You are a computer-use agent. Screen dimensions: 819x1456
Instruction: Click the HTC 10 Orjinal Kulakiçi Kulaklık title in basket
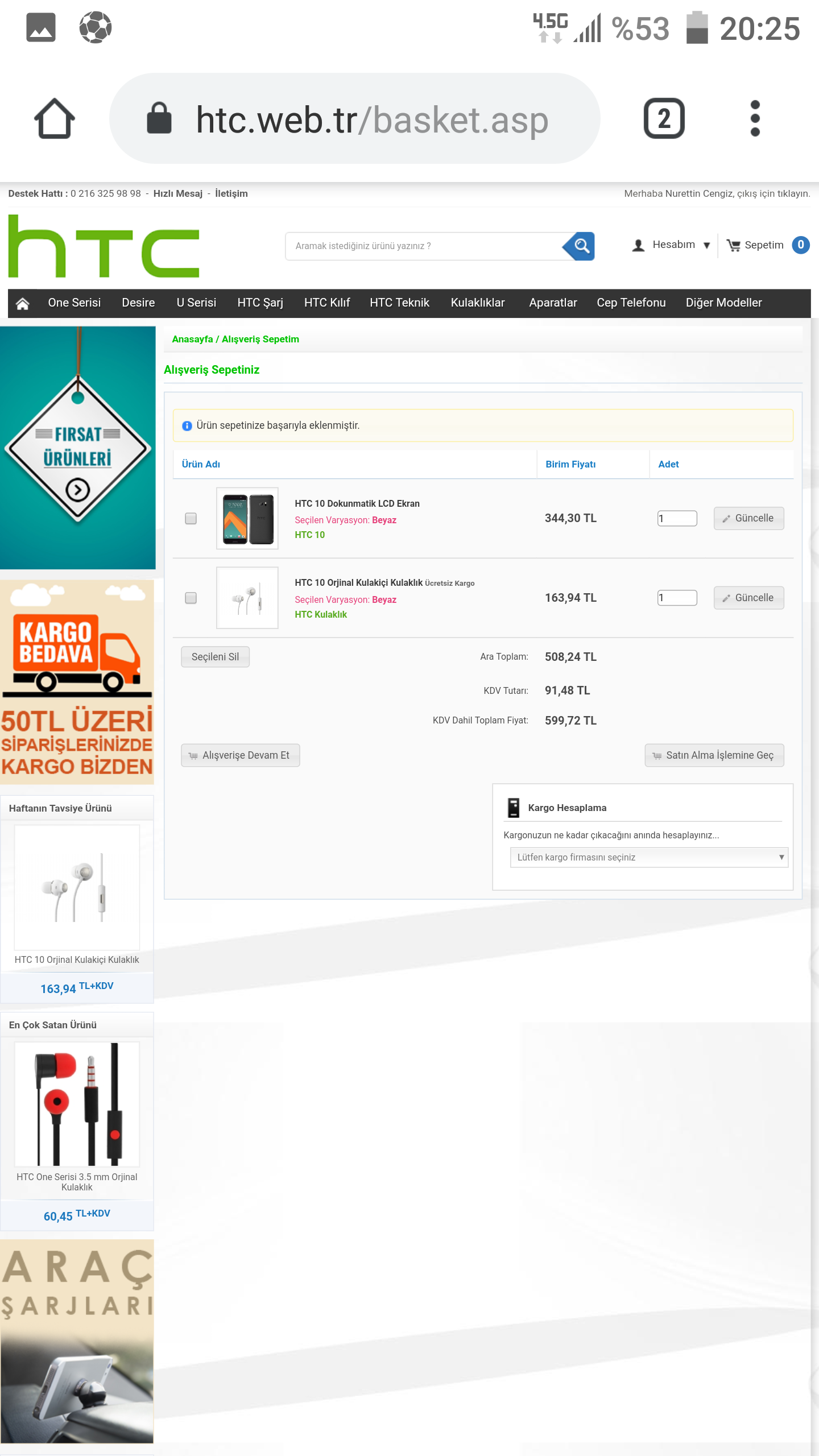tap(358, 582)
